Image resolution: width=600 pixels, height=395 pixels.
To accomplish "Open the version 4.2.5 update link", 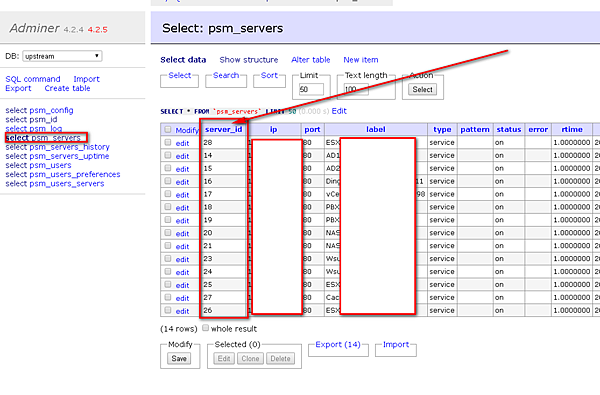I will [x=98, y=29].
